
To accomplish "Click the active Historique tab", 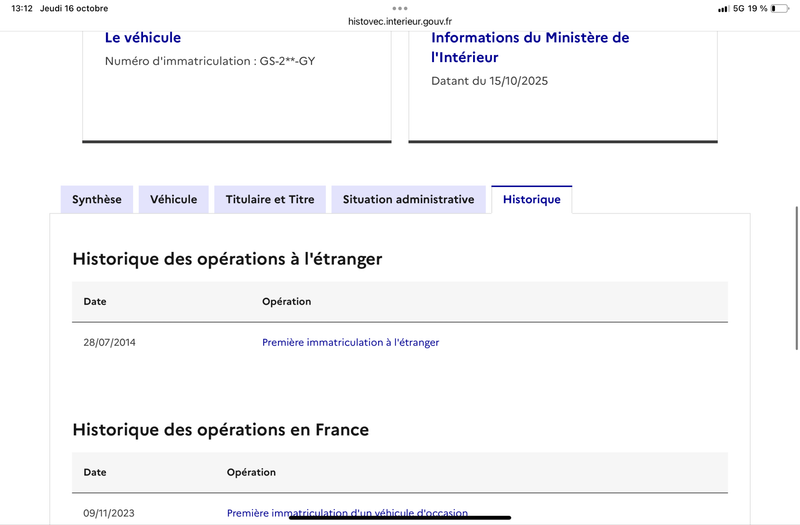I will (531, 200).
